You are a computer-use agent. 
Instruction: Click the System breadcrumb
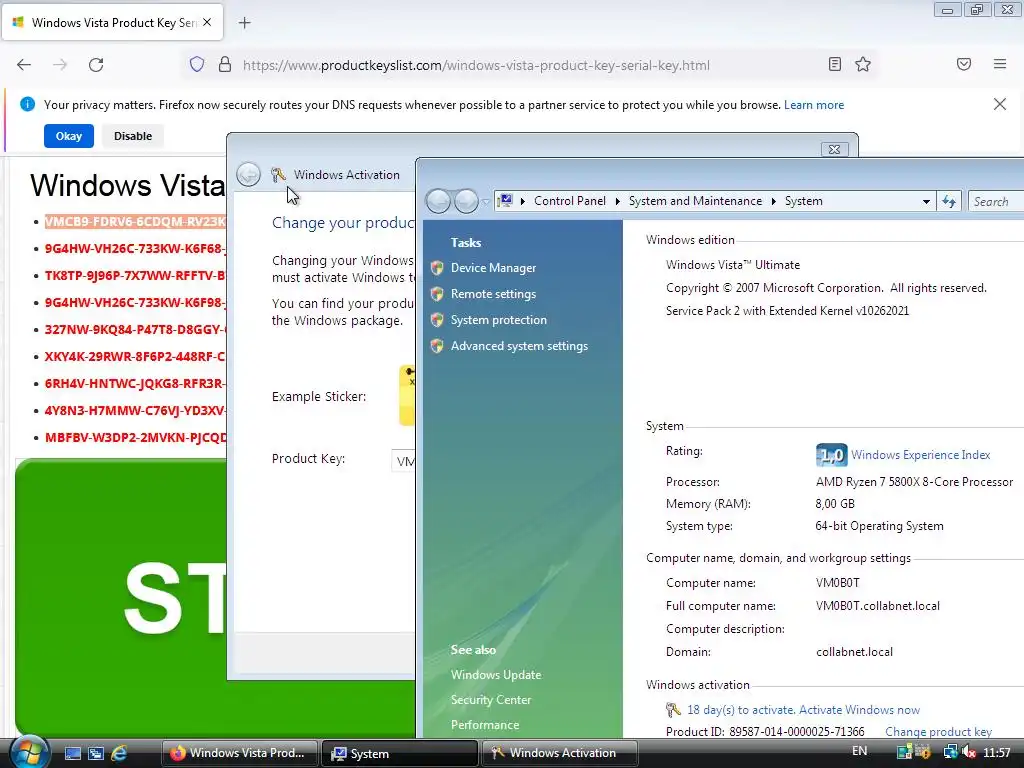803,201
